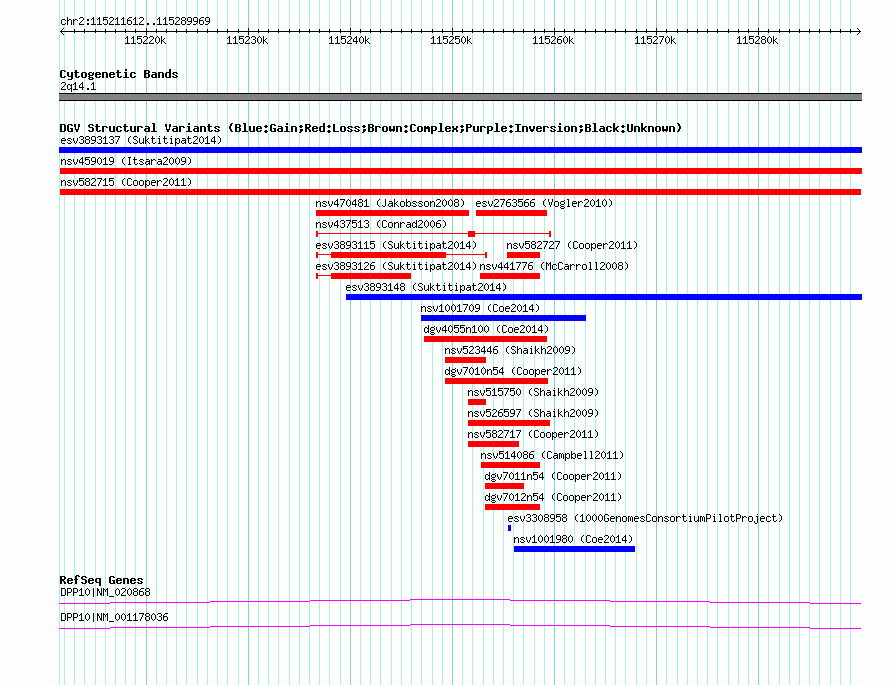Click the 115220k ruler tick label

(145, 40)
